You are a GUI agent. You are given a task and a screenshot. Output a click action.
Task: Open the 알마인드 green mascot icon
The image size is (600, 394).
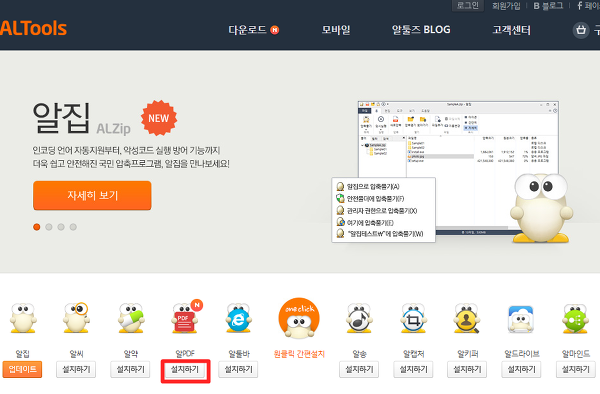click(x=575, y=318)
